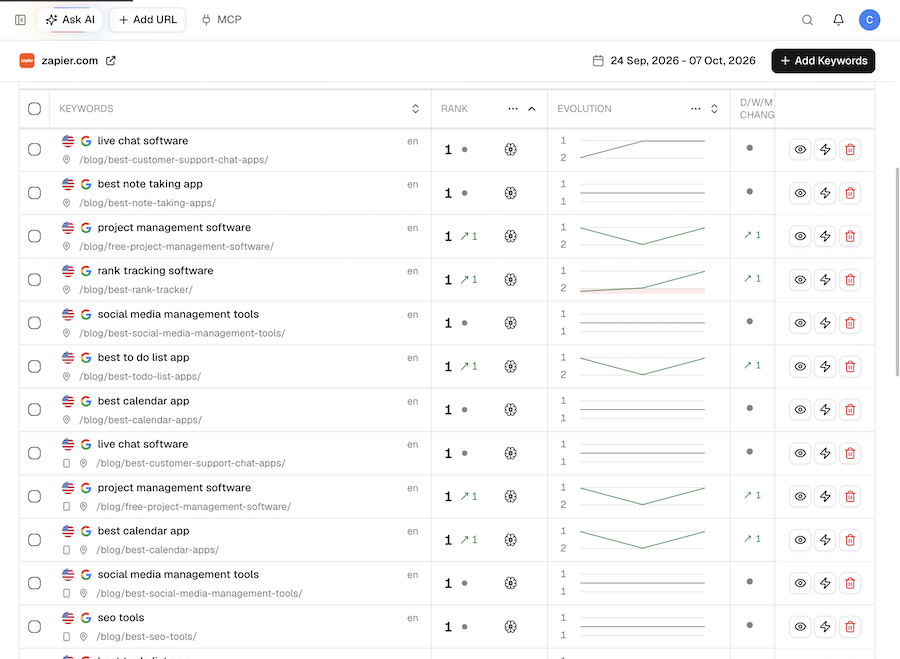Screen dimensions: 900x659
Task: Open zapier.com external link icon
Action: click(111, 61)
